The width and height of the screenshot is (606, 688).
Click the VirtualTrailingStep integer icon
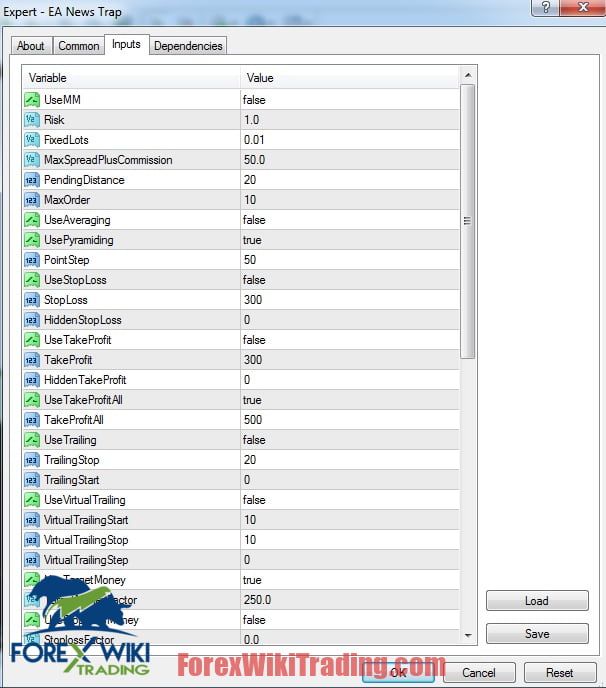coord(32,560)
